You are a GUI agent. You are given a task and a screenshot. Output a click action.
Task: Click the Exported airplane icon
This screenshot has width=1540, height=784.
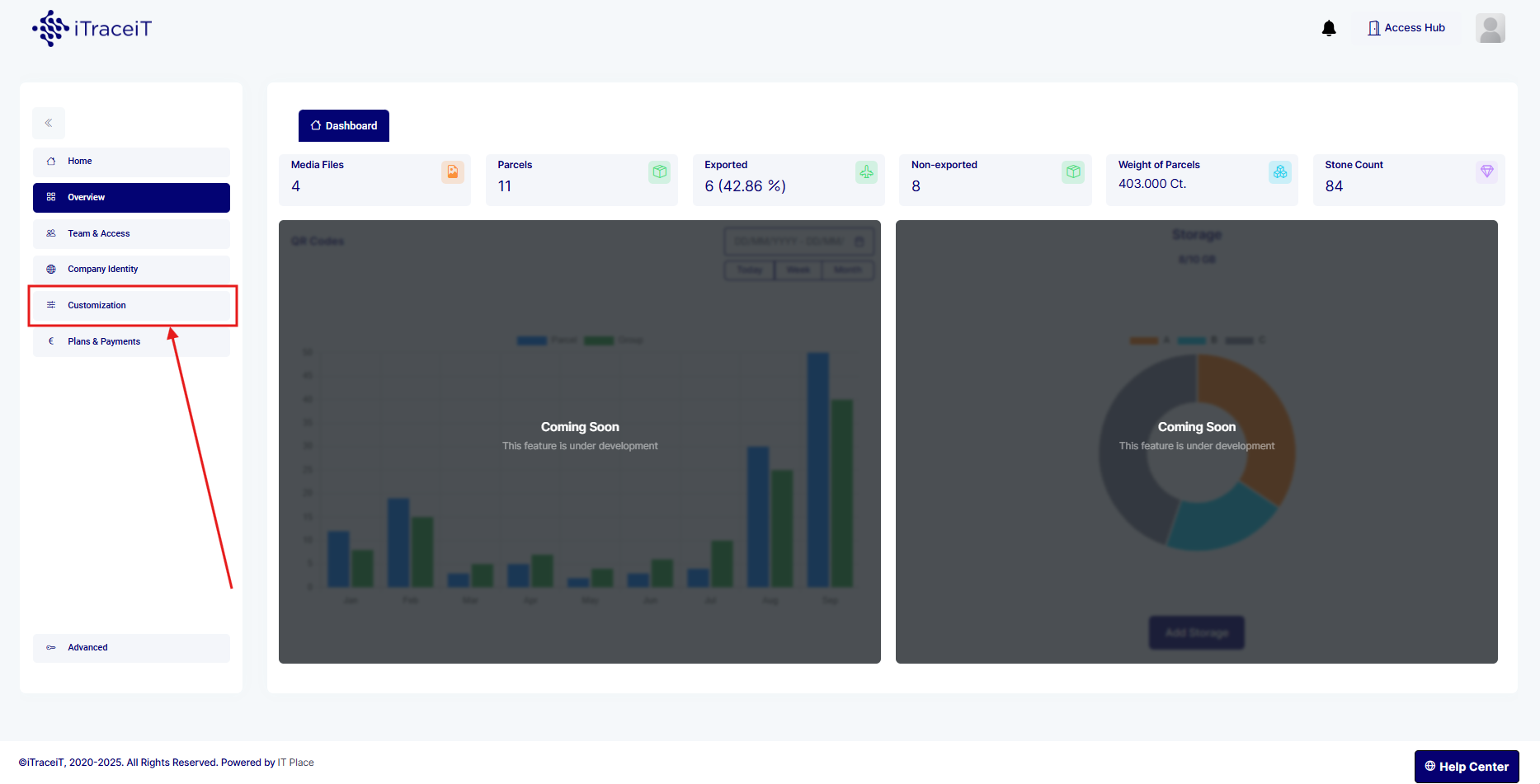[866, 171]
